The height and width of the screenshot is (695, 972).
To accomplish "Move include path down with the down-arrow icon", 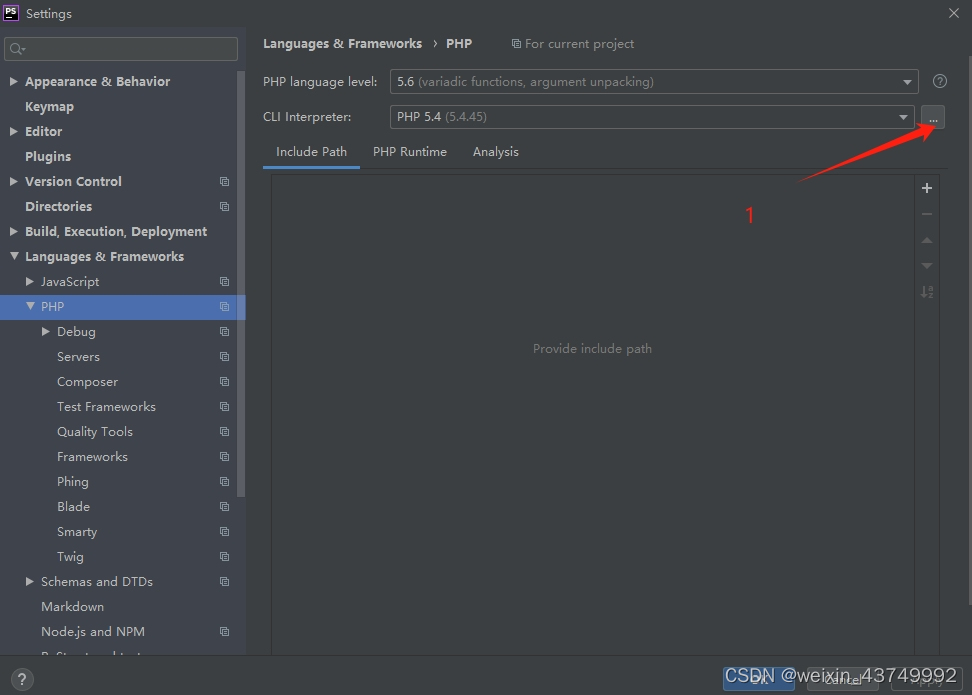I will pyautogui.click(x=927, y=265).
